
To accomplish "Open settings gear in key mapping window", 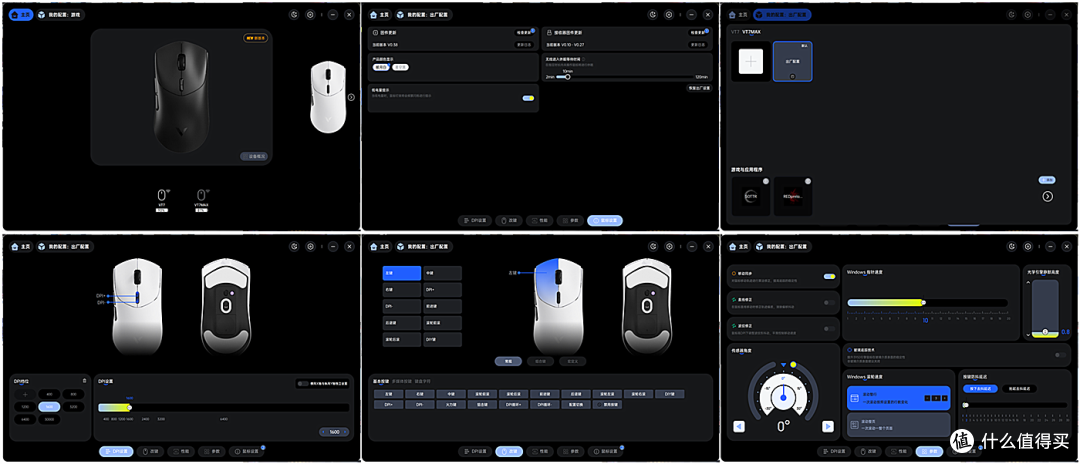I will (669, 246).
